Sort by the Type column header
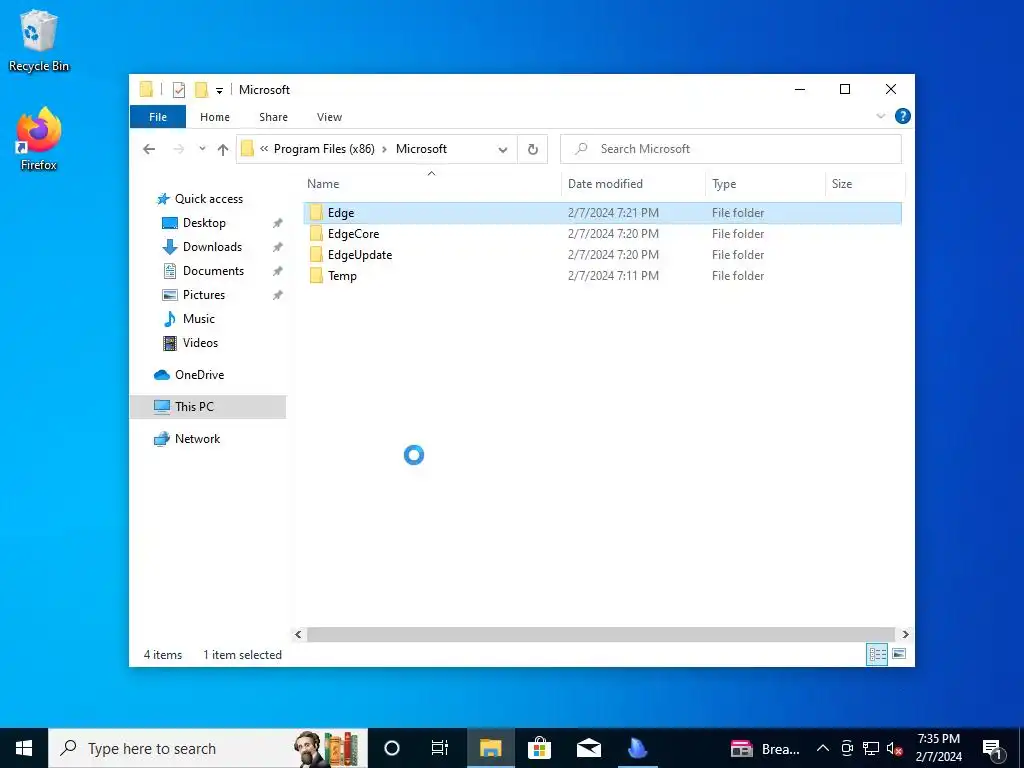The width and height of the screenshot is (1024, 768). [x=765, y=184]
